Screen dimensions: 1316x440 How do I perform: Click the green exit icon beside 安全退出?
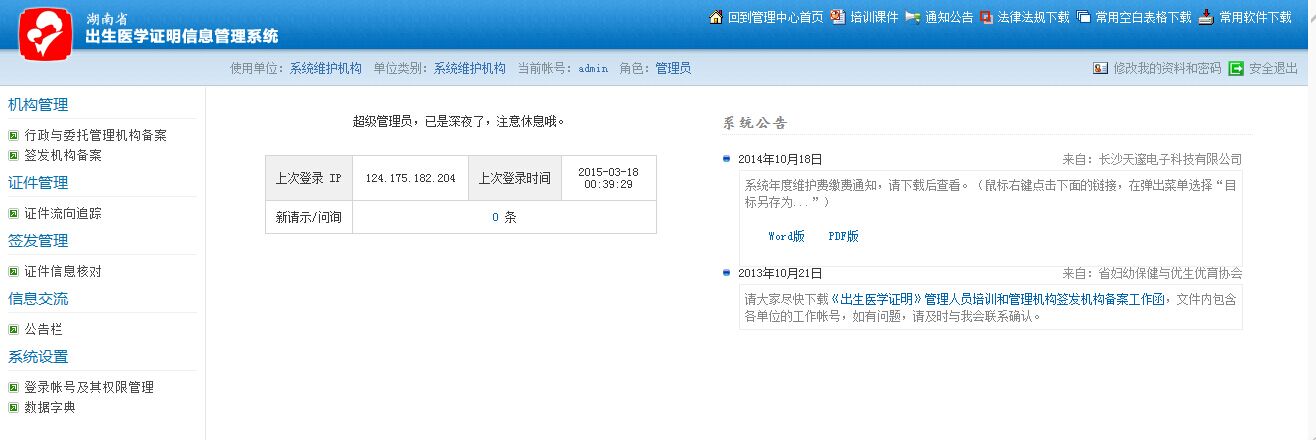pyautogui.click(x=1236, y=68)
